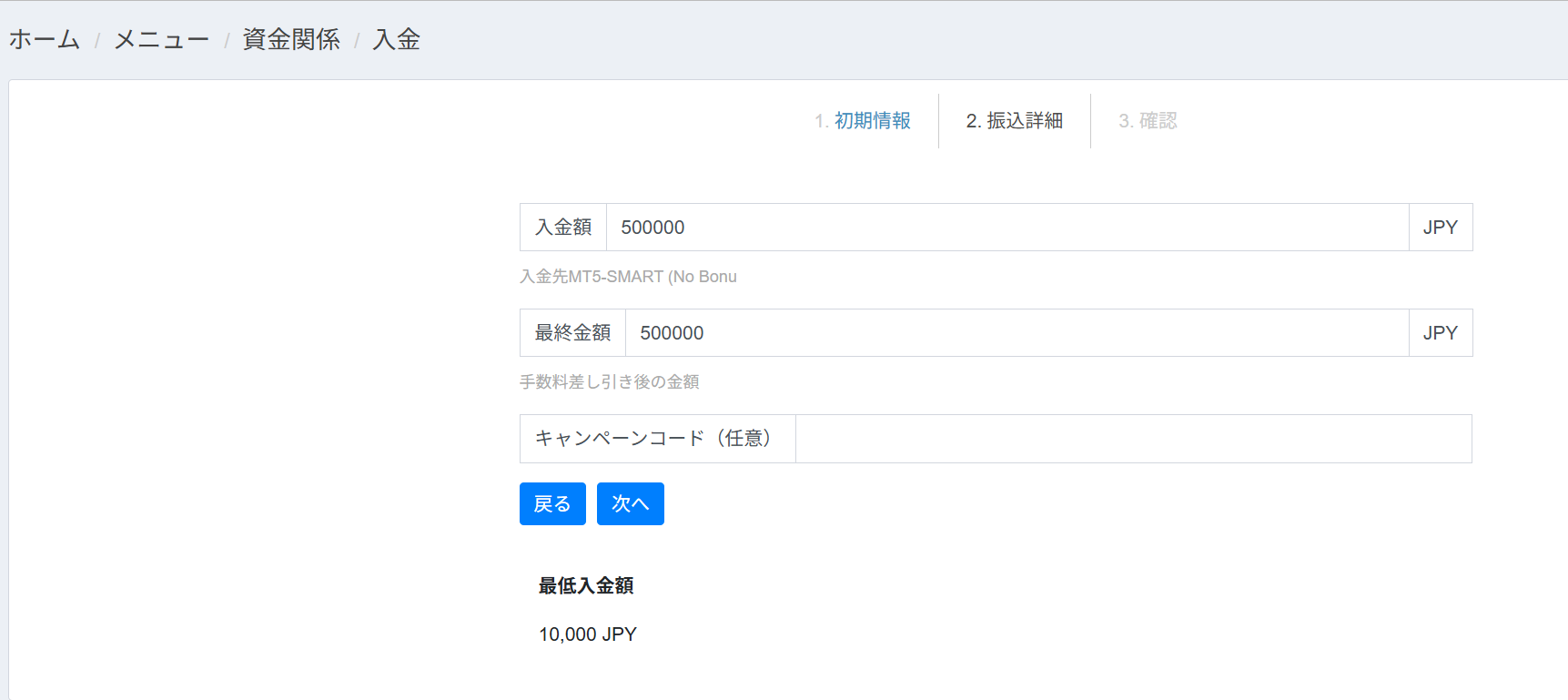Click the 最低入金額 heading
This screenshot has width=1568, height=700.
pyautogui.click(x=586, y=586)
